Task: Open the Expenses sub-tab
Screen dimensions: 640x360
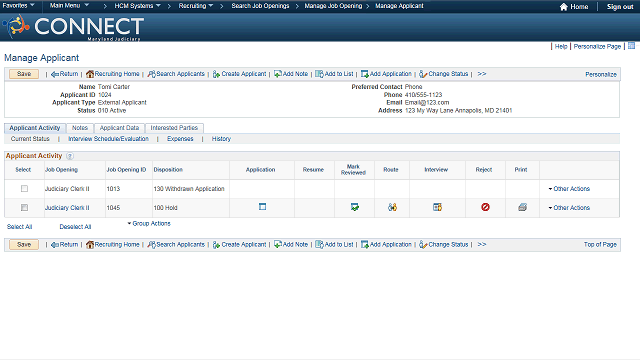Action: 180,139
